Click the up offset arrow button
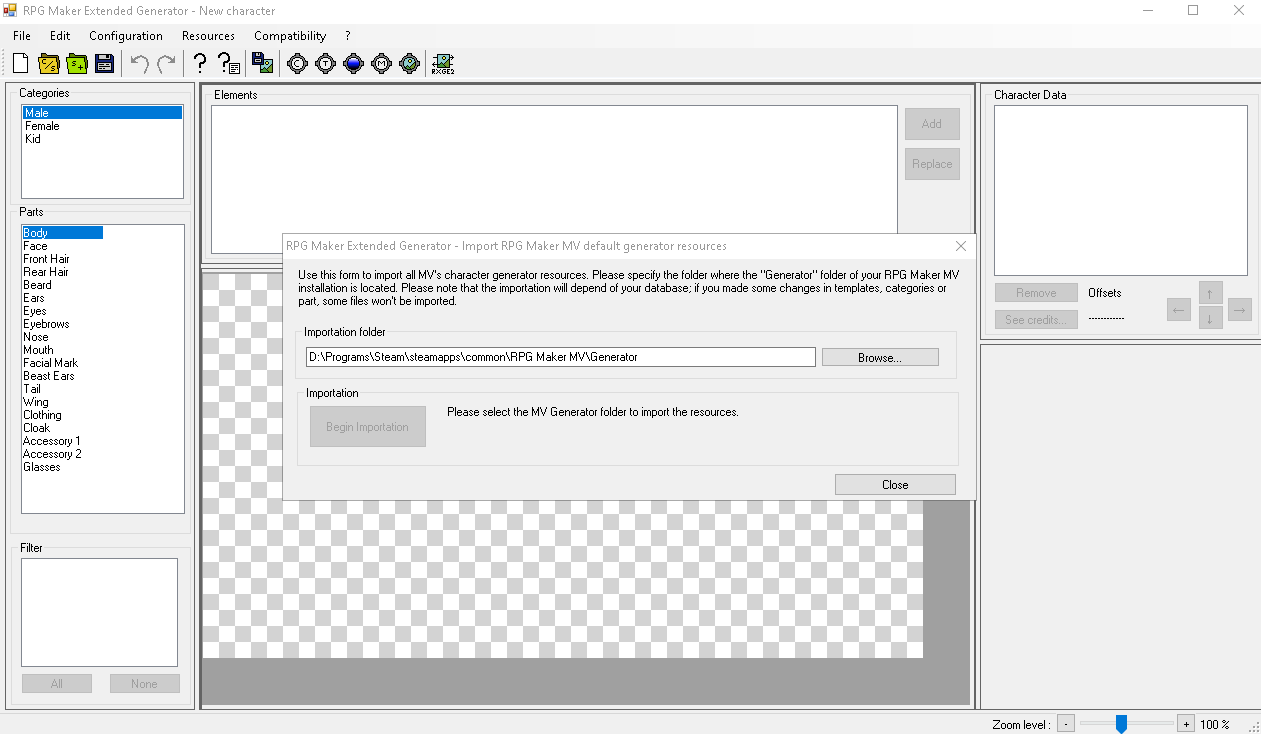This screenshot has height=734, width=1261. tap(1210, 294)
